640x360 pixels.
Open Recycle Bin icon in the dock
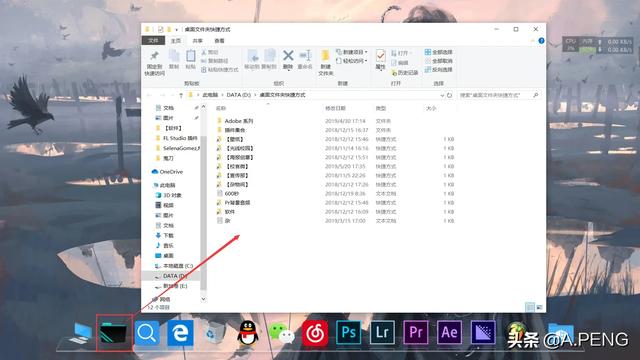pos(214,333)
